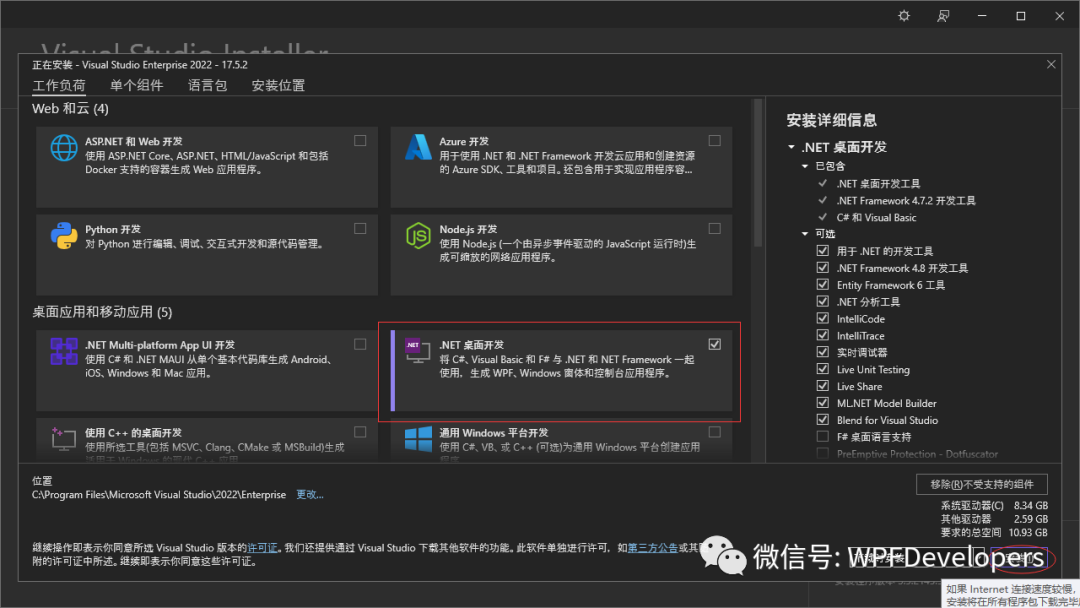This screenshot has height=608, width=1080.
Task: Switch to the 单个组件 tab
Action: coord(136,85)
